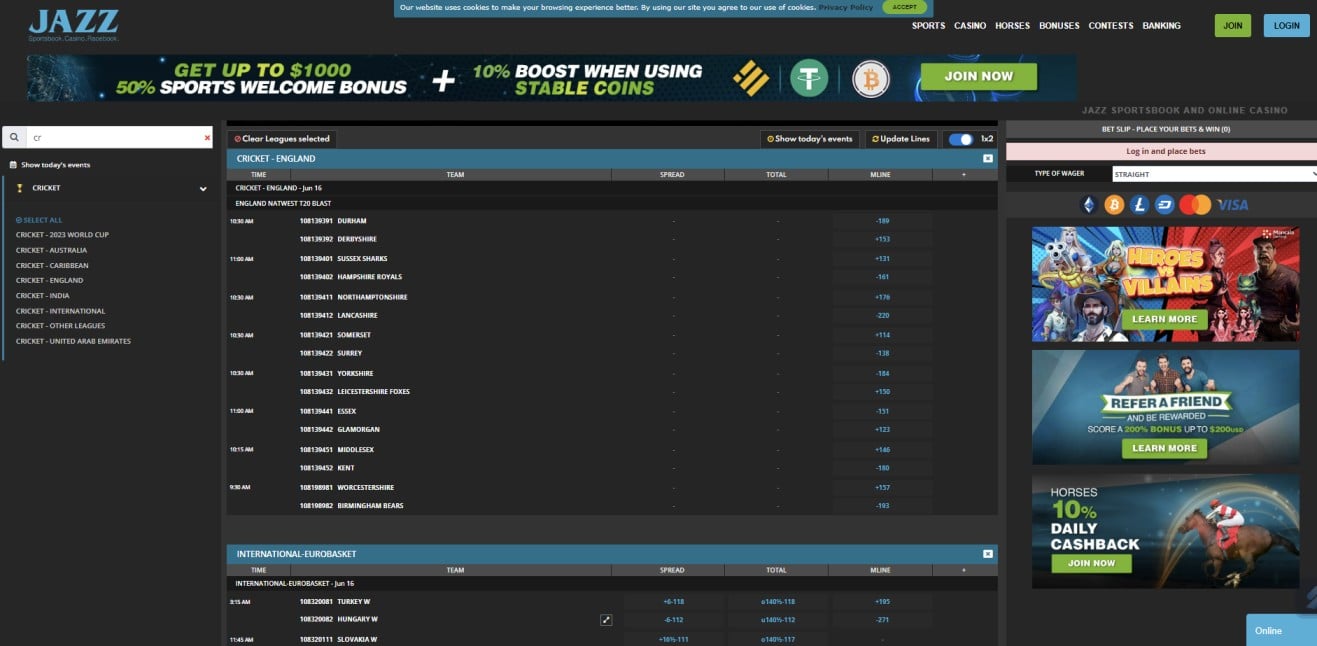Click Hungary W moneyline -271
This screenshot has width=1317, height=646.
click(882, 620)
